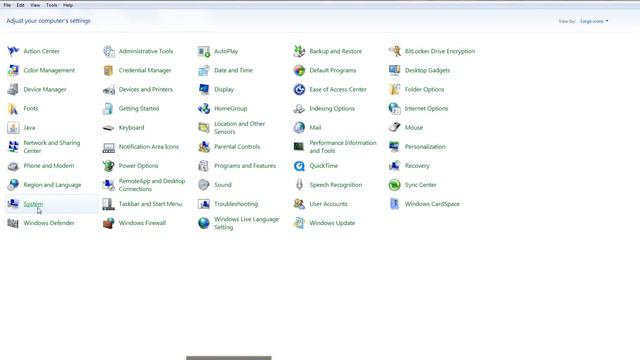The height and width of the screenshot is (360, 640).
Task: Open RemoteApp and Desktop Connections link
Action: point(152,185)
